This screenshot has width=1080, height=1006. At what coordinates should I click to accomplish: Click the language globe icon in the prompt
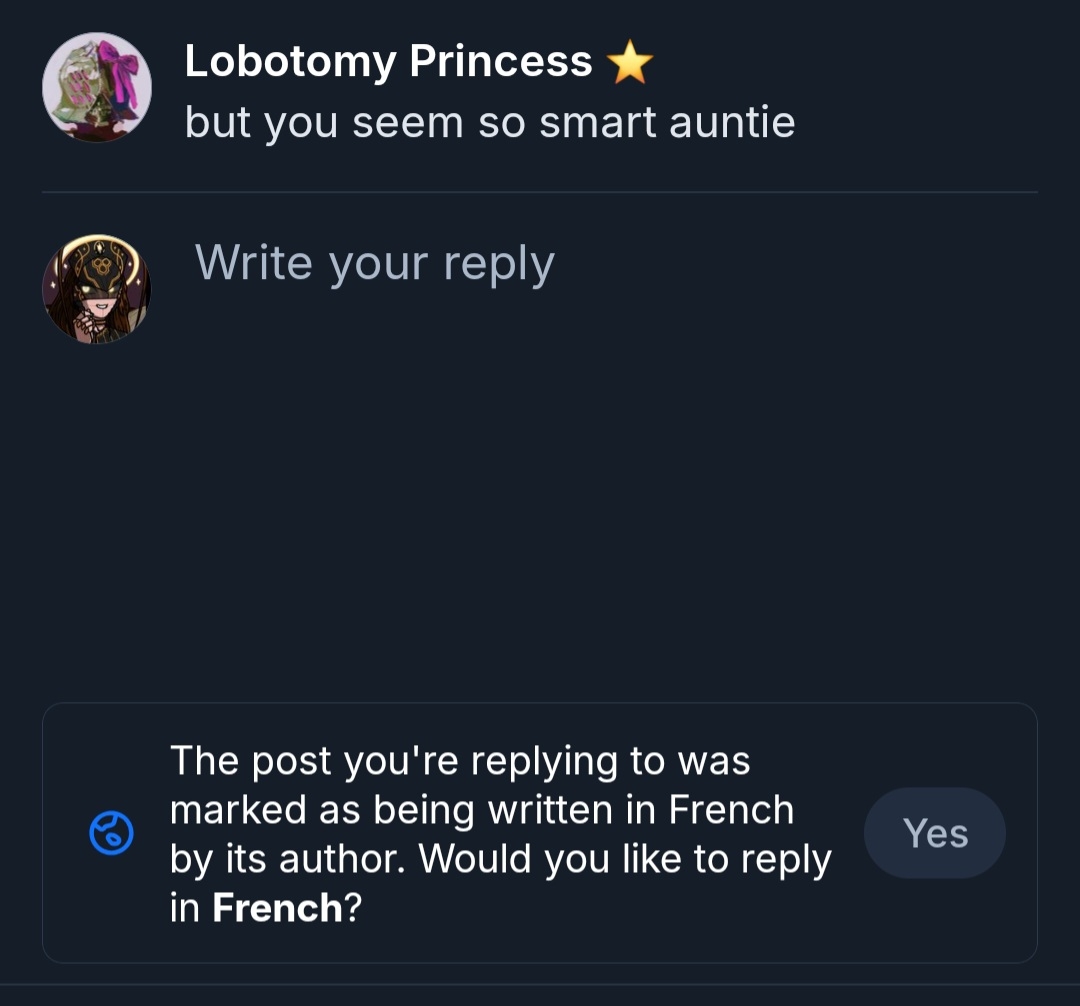(x=111, y=833)
